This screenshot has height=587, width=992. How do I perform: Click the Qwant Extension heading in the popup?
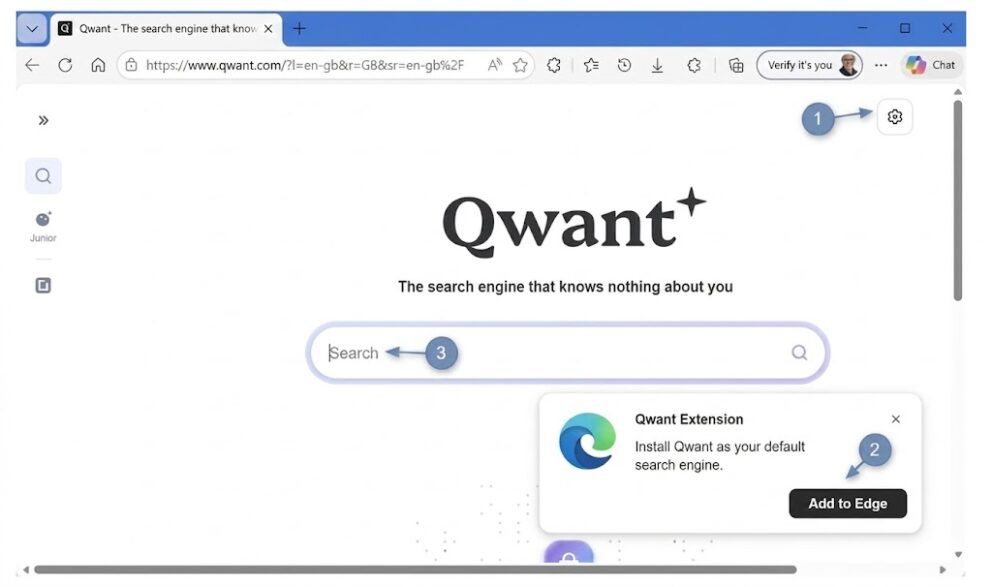coord(688,419)
